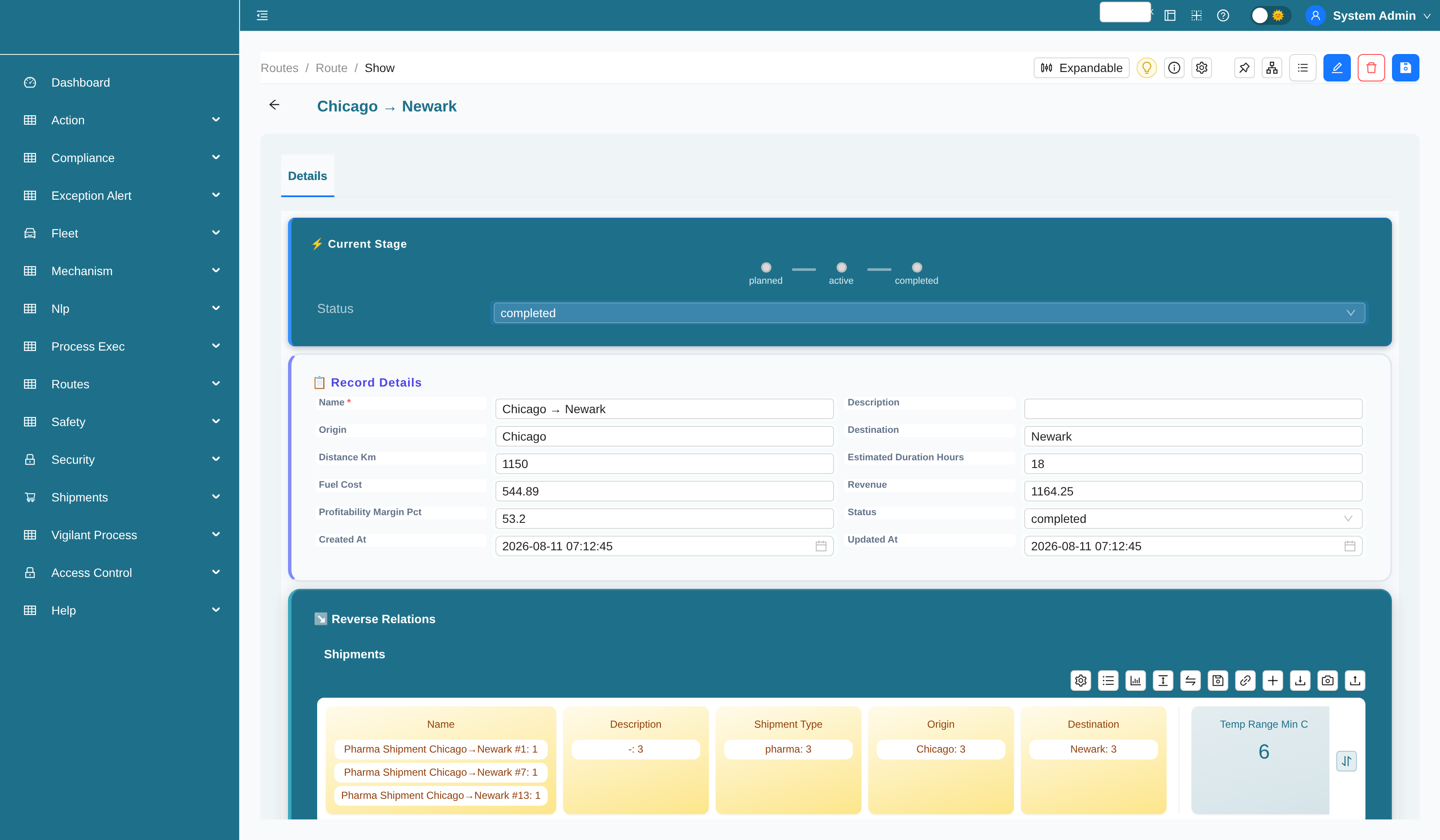Select the 'pharma: 3' chip

pyautogui.click(x=788, y=749)
